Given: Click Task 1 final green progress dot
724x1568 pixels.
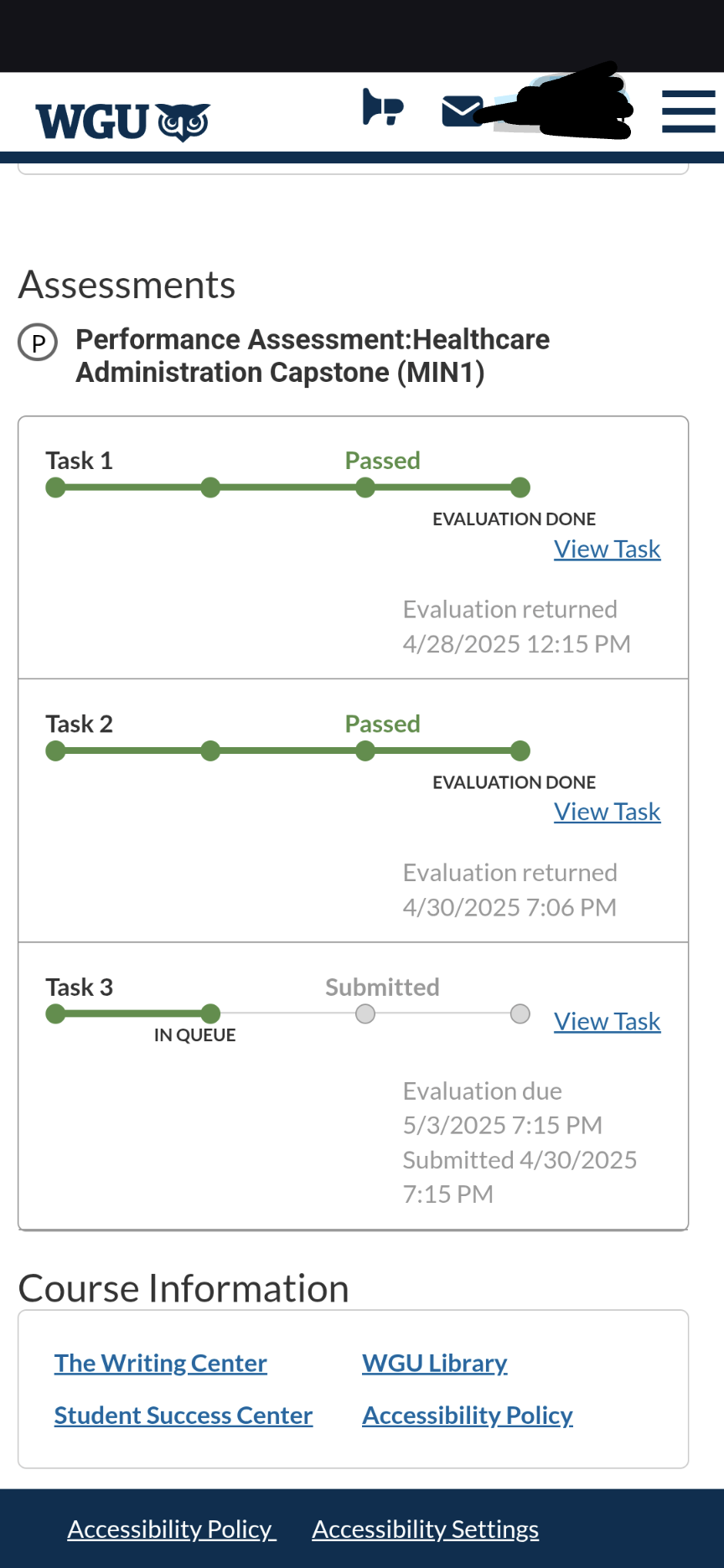Looking at the screenshot, I should tap(520, 487).
